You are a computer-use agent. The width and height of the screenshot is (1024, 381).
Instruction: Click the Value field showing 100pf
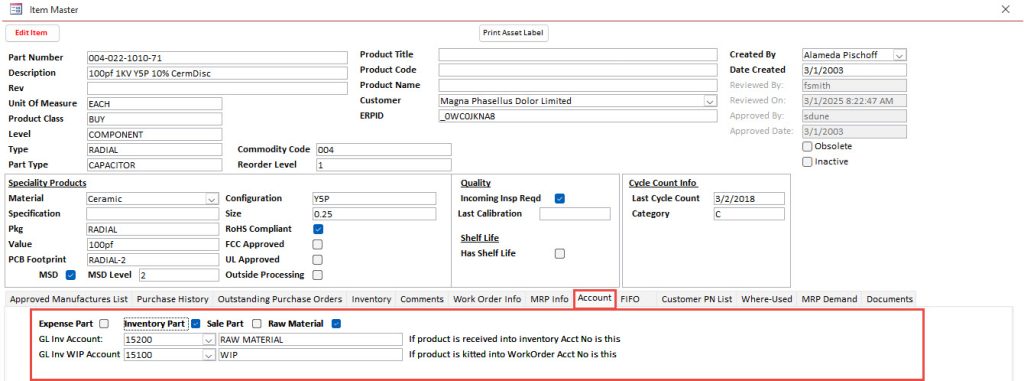point(153,244)
